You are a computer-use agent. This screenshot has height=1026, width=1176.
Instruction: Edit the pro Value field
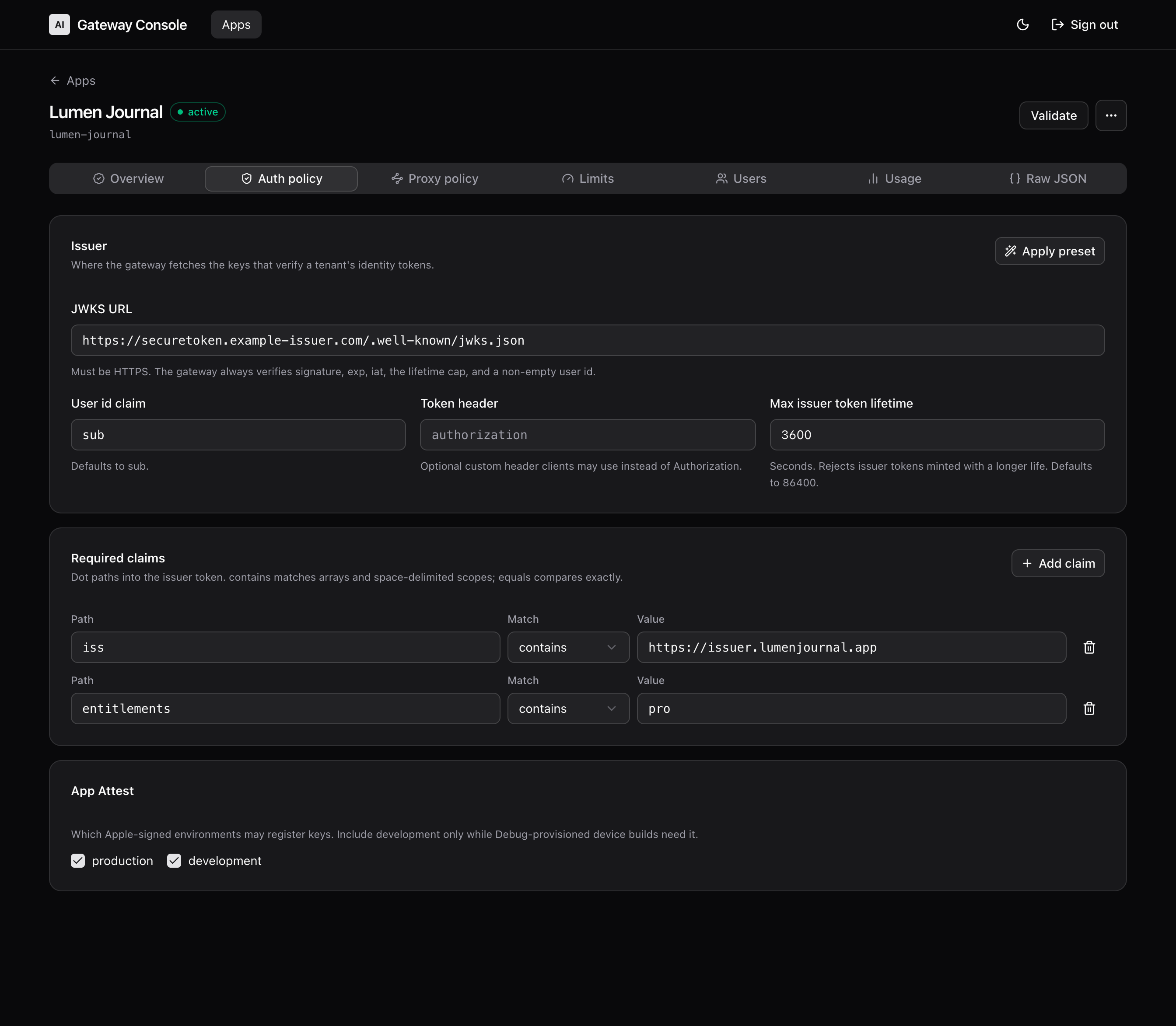click(851, 708)
